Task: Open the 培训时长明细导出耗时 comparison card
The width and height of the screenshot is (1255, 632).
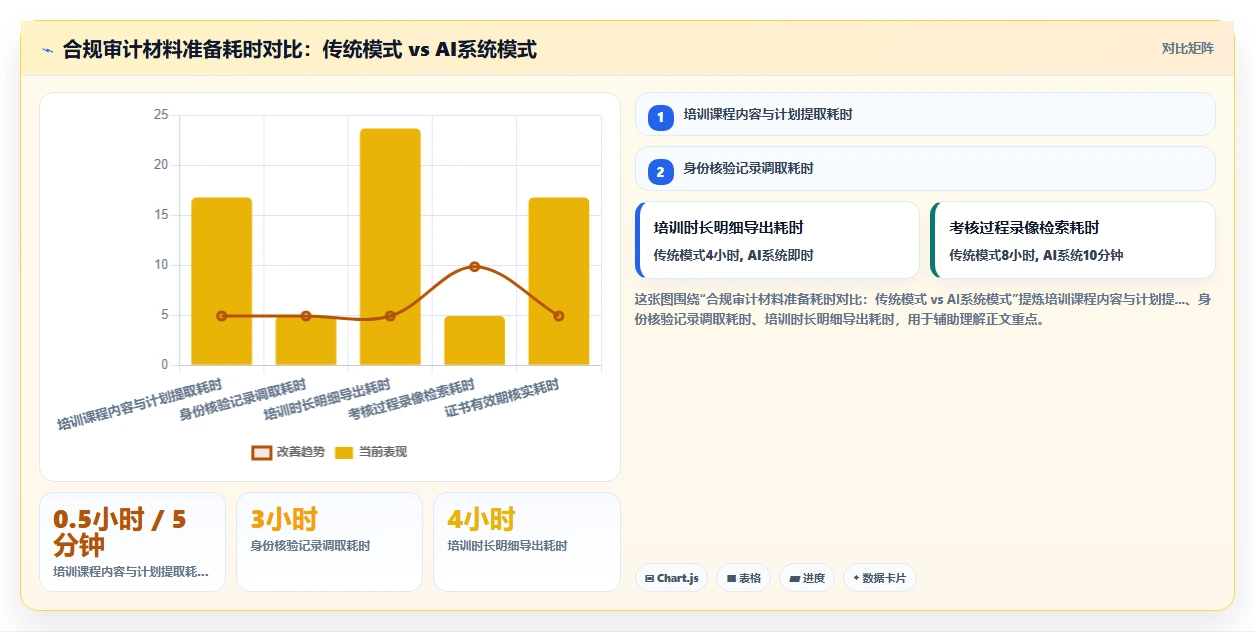Action: pyautogui.click(x=777, y=240)
